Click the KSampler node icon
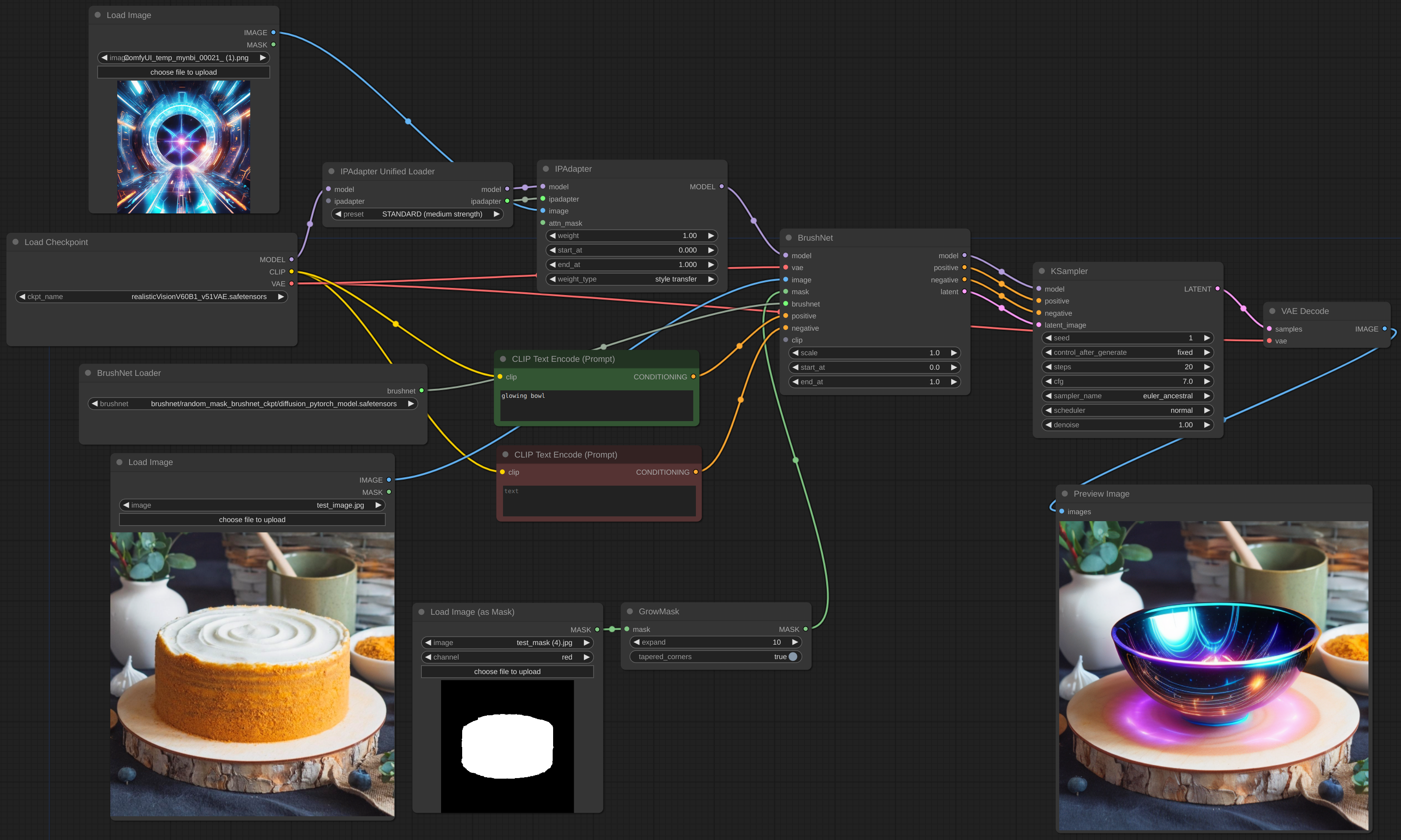This screenshot has width=1401, height=840. point(1041,270)
